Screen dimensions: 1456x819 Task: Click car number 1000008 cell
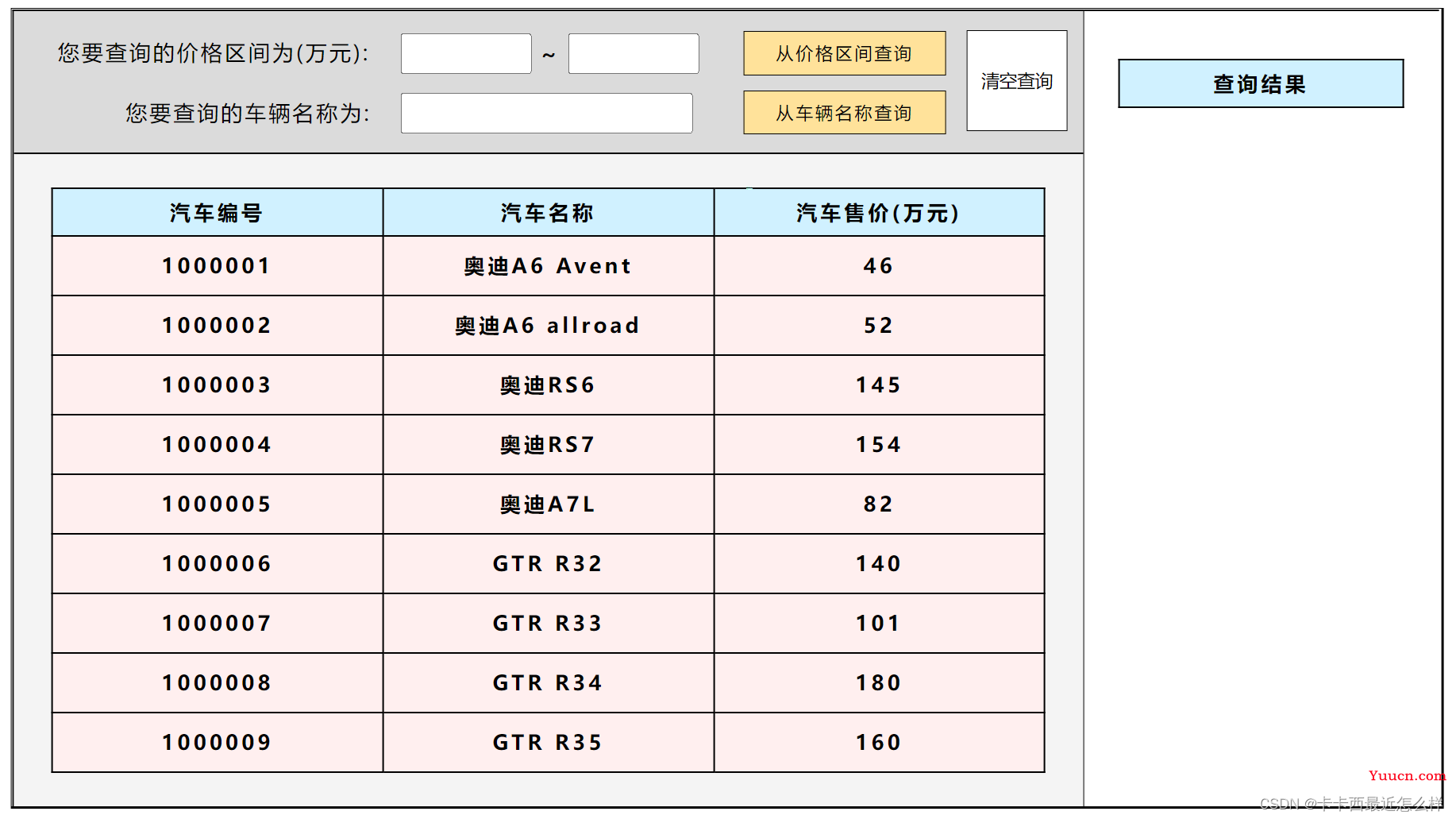pos(218,683)
